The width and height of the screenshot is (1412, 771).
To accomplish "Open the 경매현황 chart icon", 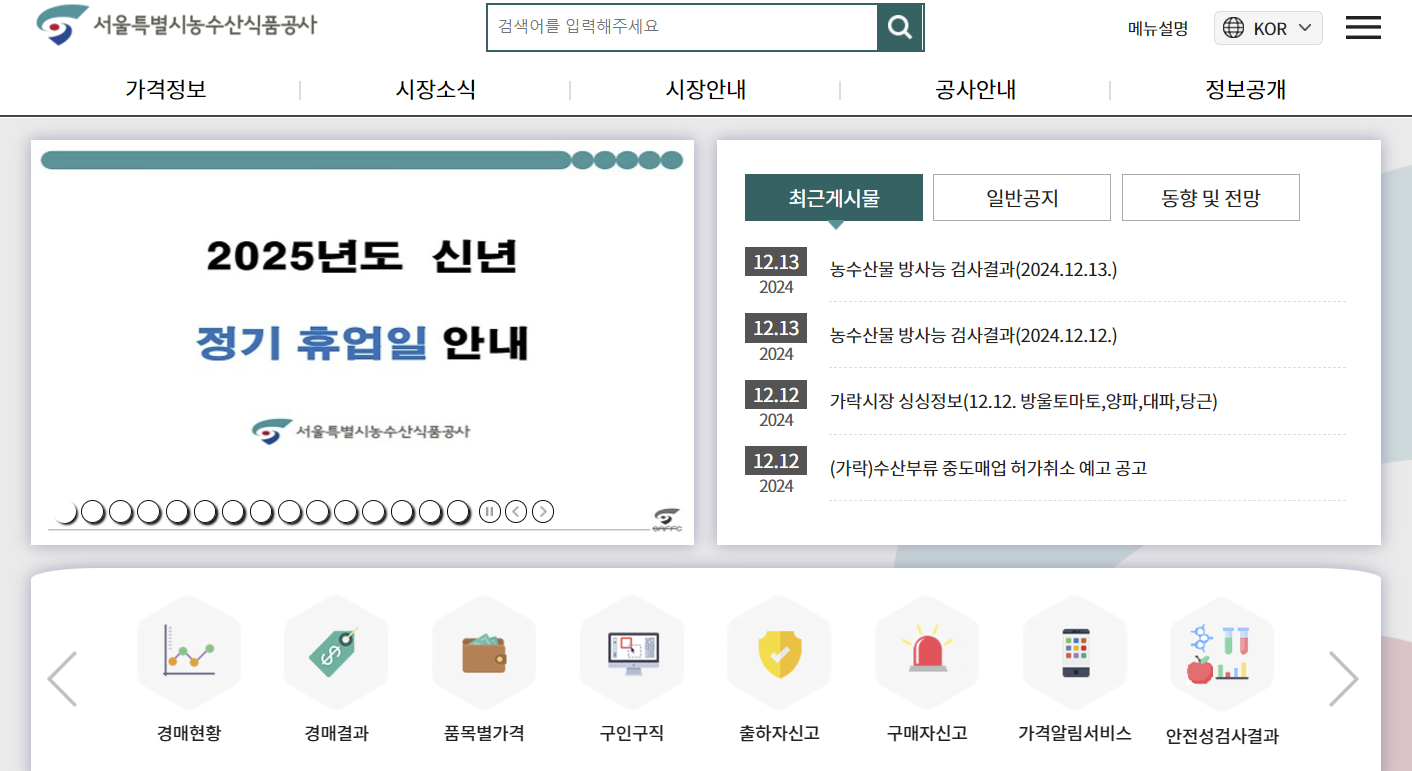I will [x=189, y=651].
